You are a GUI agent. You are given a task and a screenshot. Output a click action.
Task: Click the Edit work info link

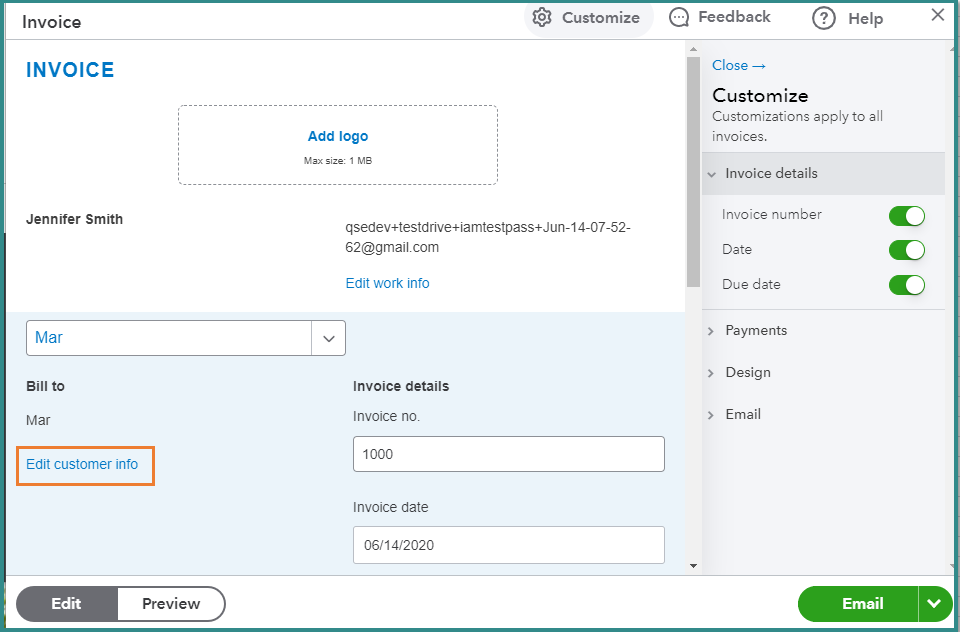[x=387, y=283]
